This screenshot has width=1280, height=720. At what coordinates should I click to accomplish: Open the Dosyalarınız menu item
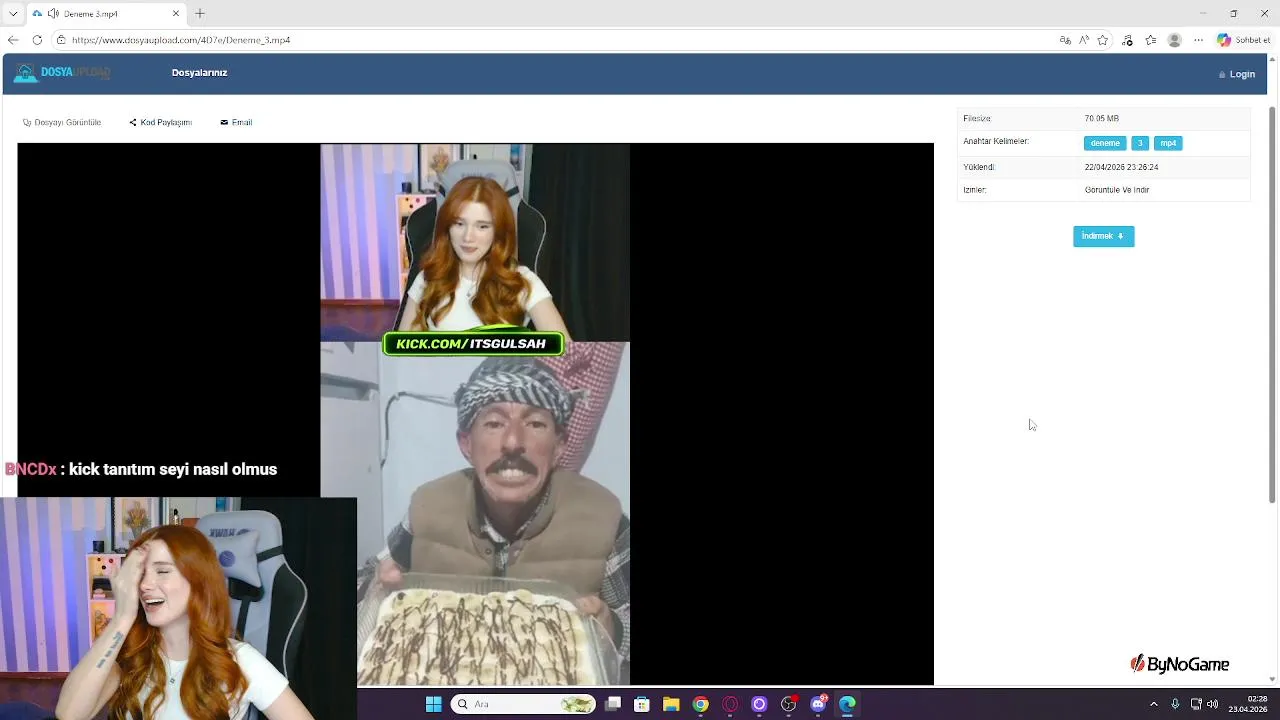point(199,73)
